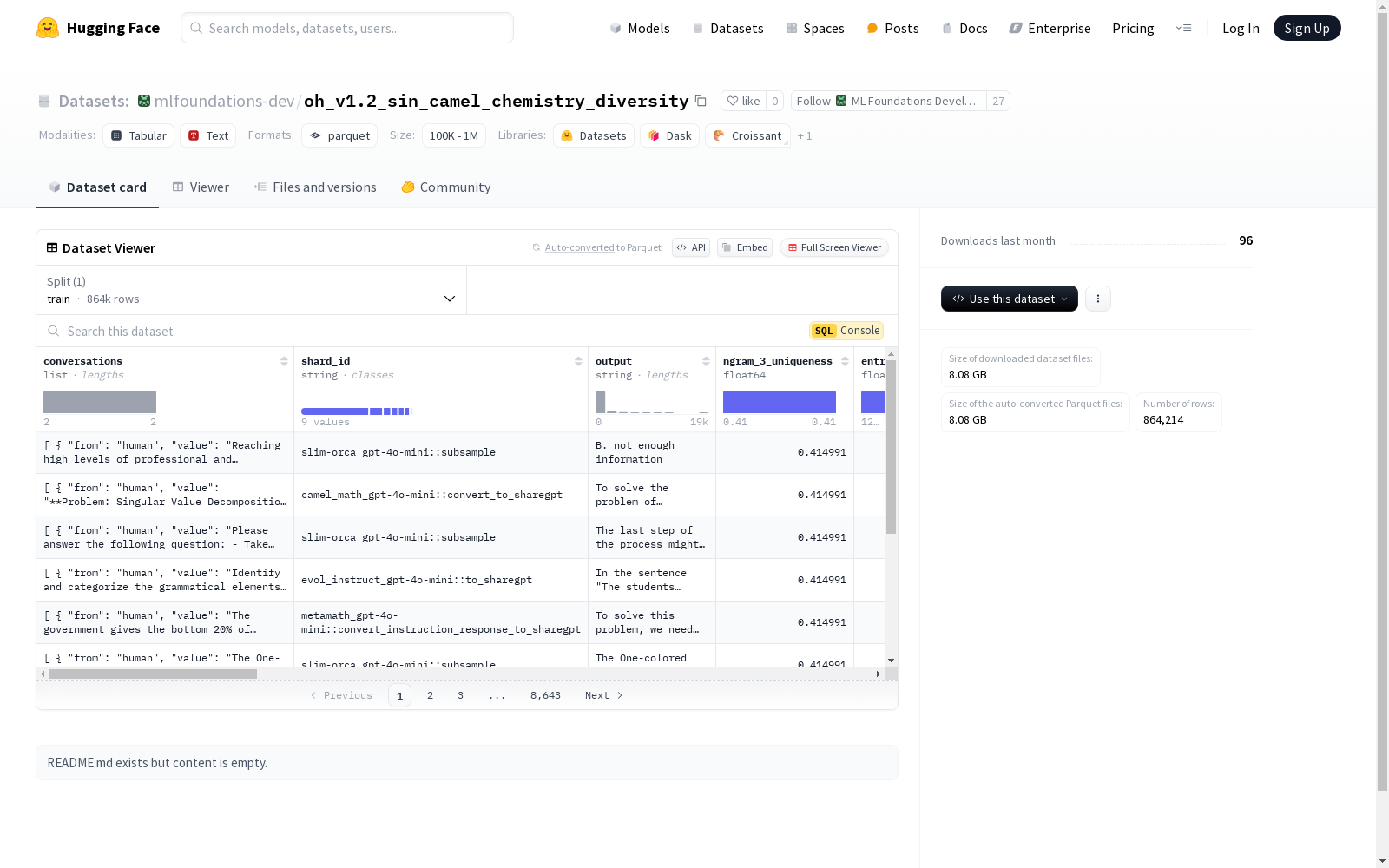Open the Full Screen Viewer
The height and width of the screenshot is (868, 1389).
[834, 247]
